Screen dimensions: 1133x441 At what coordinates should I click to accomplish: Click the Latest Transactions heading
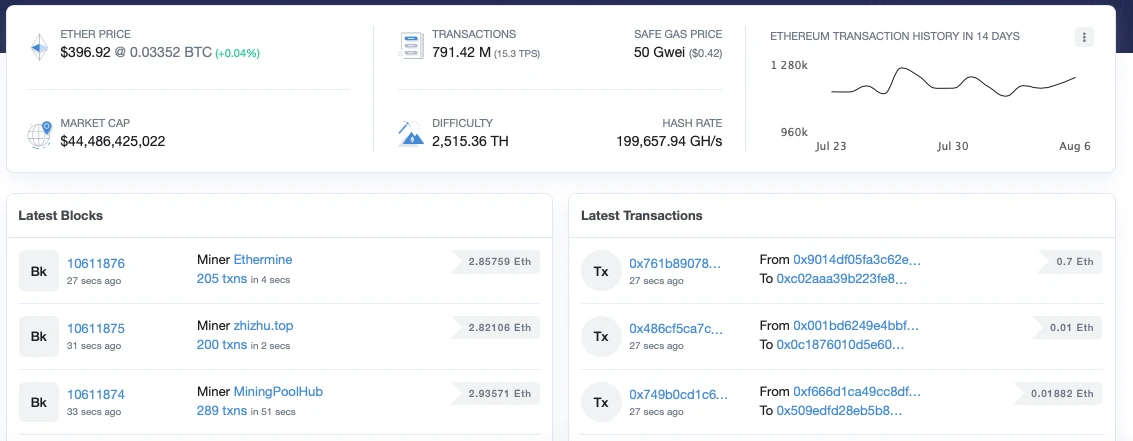[x=642, y=215]
